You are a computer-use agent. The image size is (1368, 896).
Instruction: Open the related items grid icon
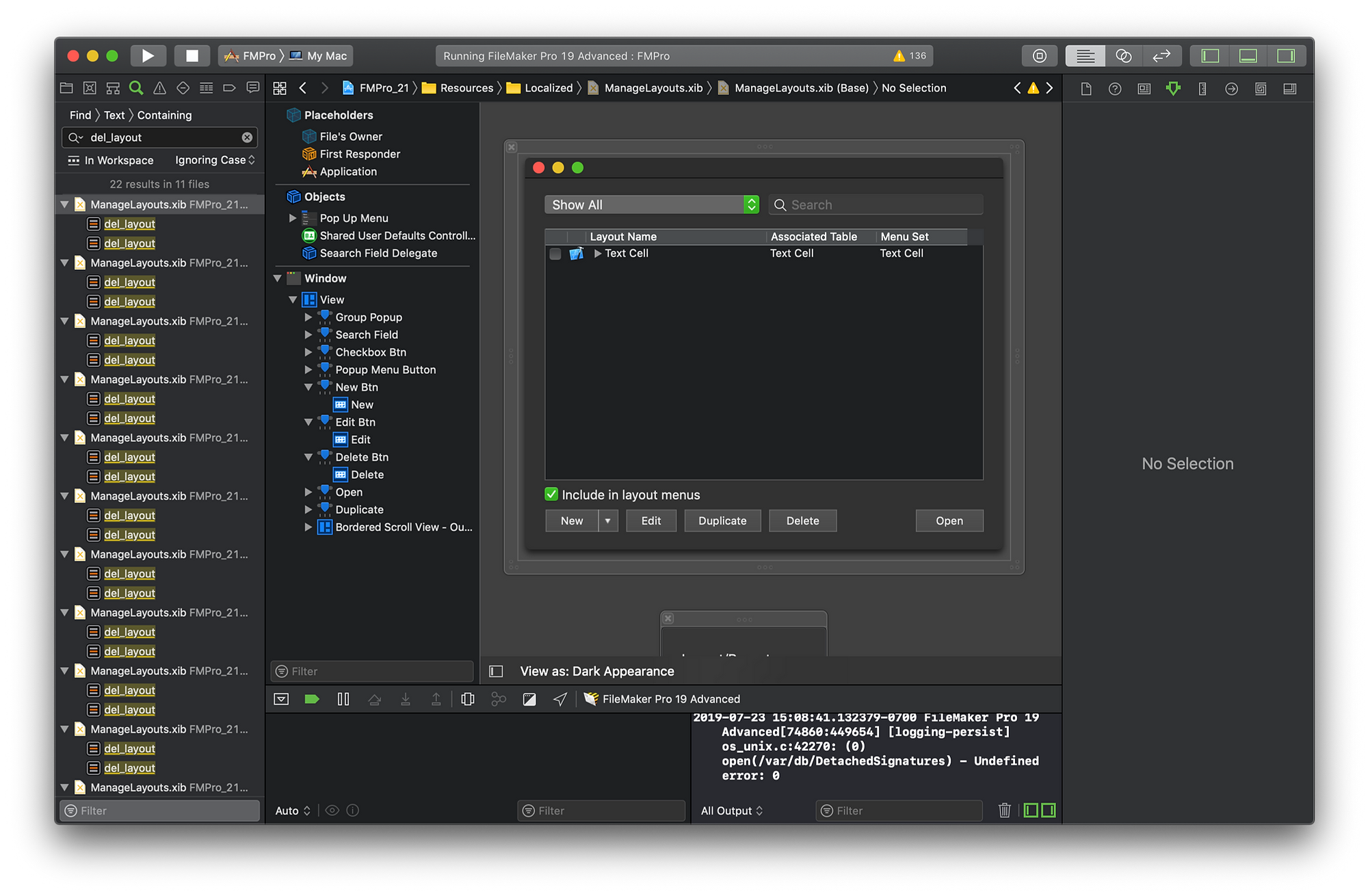tap(280, 88)
